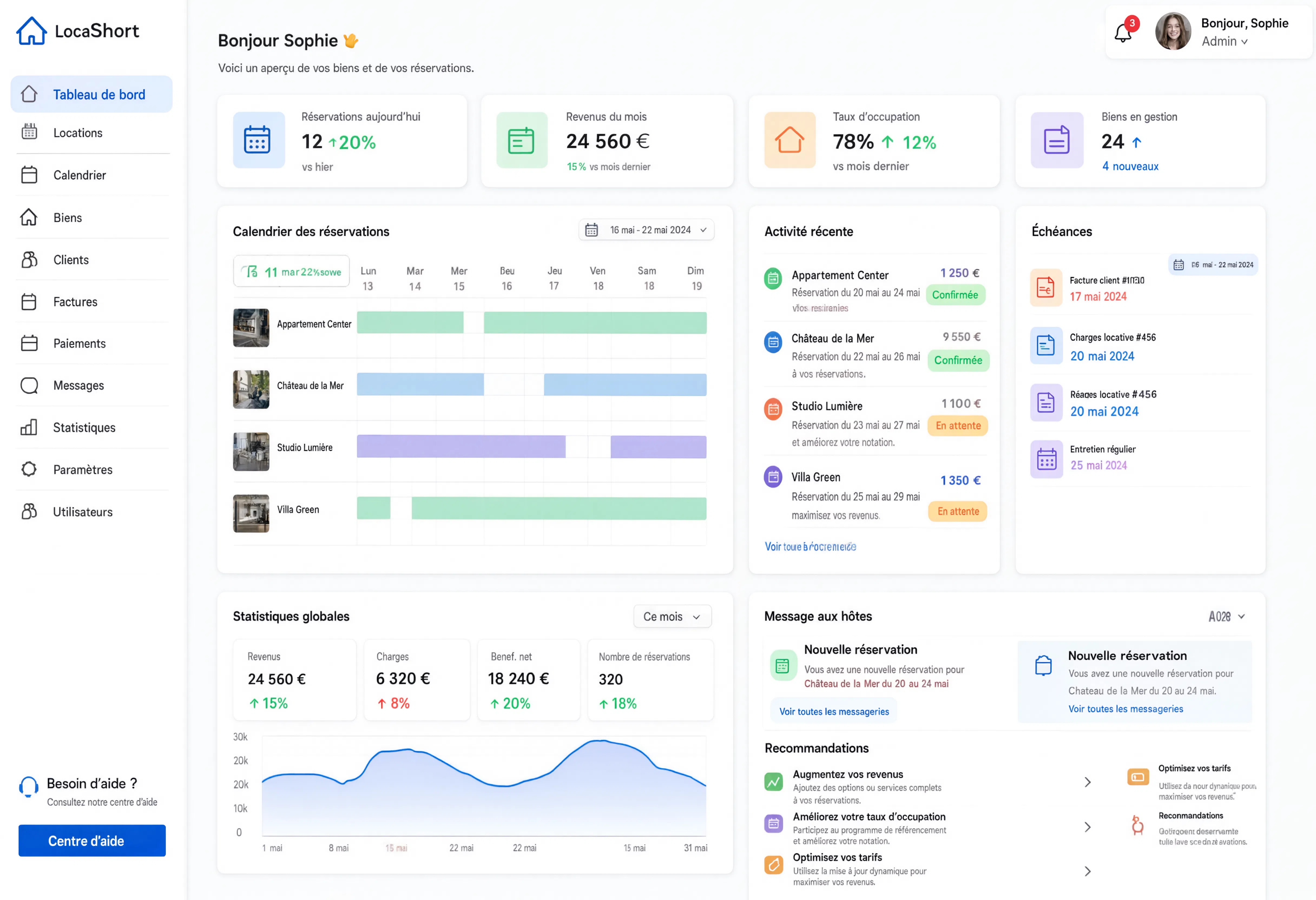Viewport: 1316px width, 900px height.
Task: Click the Appartement Center thumbnail photo
Action: [x=251, y=327]
